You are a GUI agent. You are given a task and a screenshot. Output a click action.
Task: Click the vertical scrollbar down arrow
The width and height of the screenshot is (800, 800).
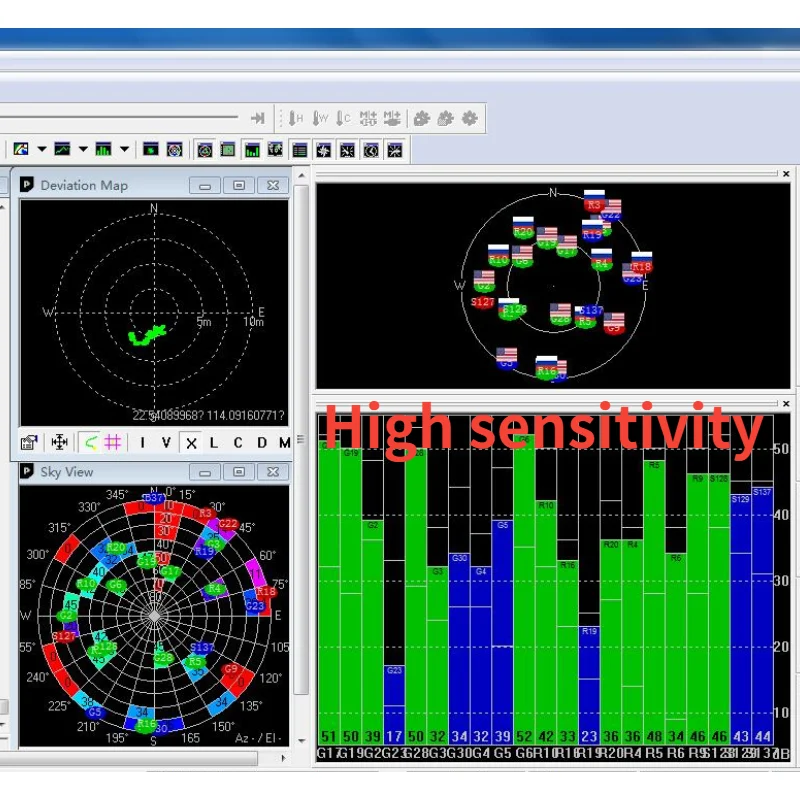(x=302, y=740)
